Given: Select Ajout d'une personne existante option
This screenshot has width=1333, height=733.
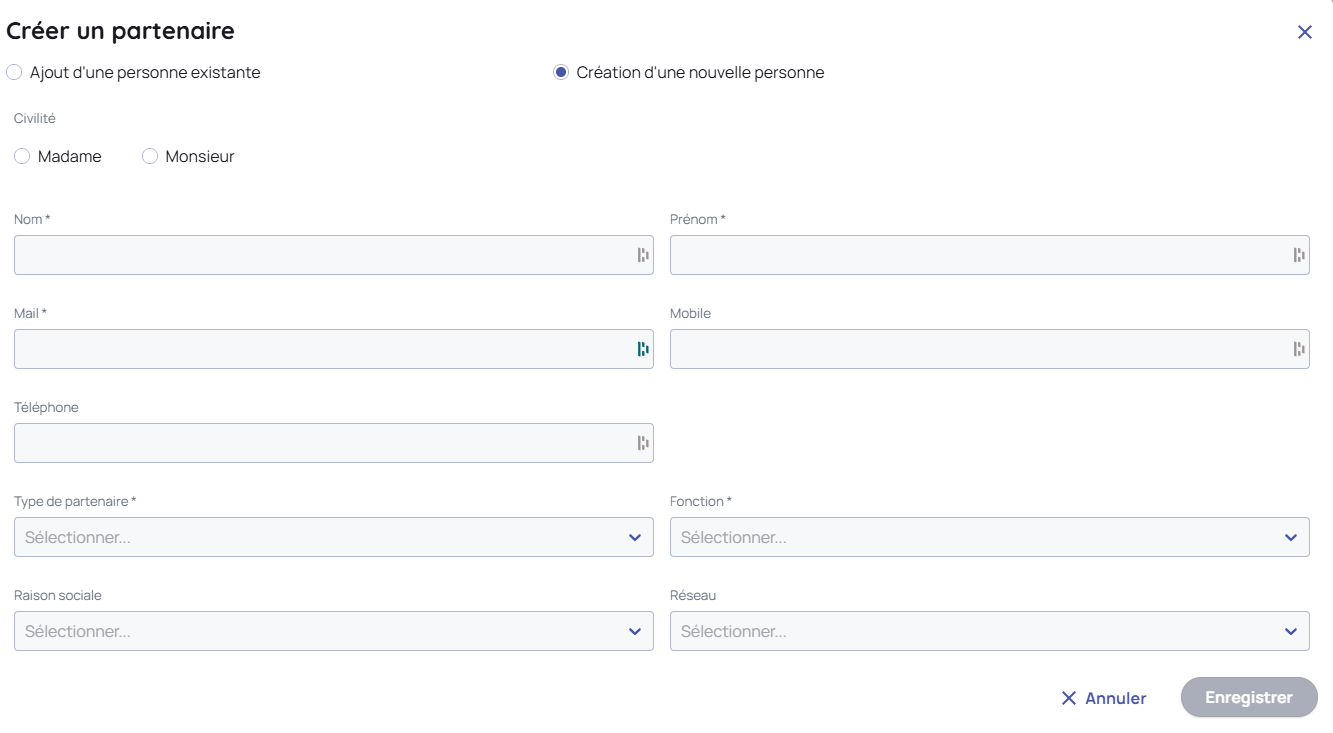Looking at the screenshot, I should 13,73.
